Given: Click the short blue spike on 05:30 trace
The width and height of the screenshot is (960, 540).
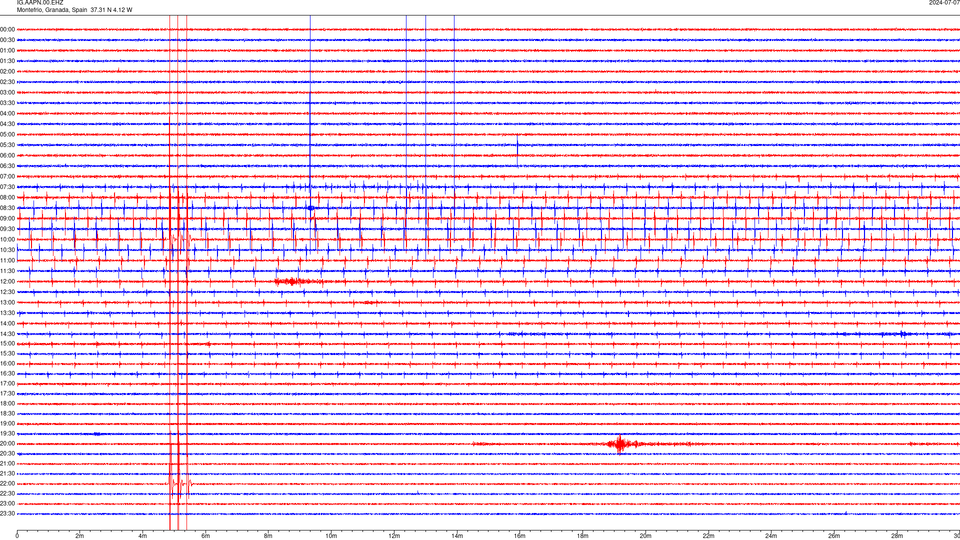Looking at the screenshot, I should pos(517,149).
